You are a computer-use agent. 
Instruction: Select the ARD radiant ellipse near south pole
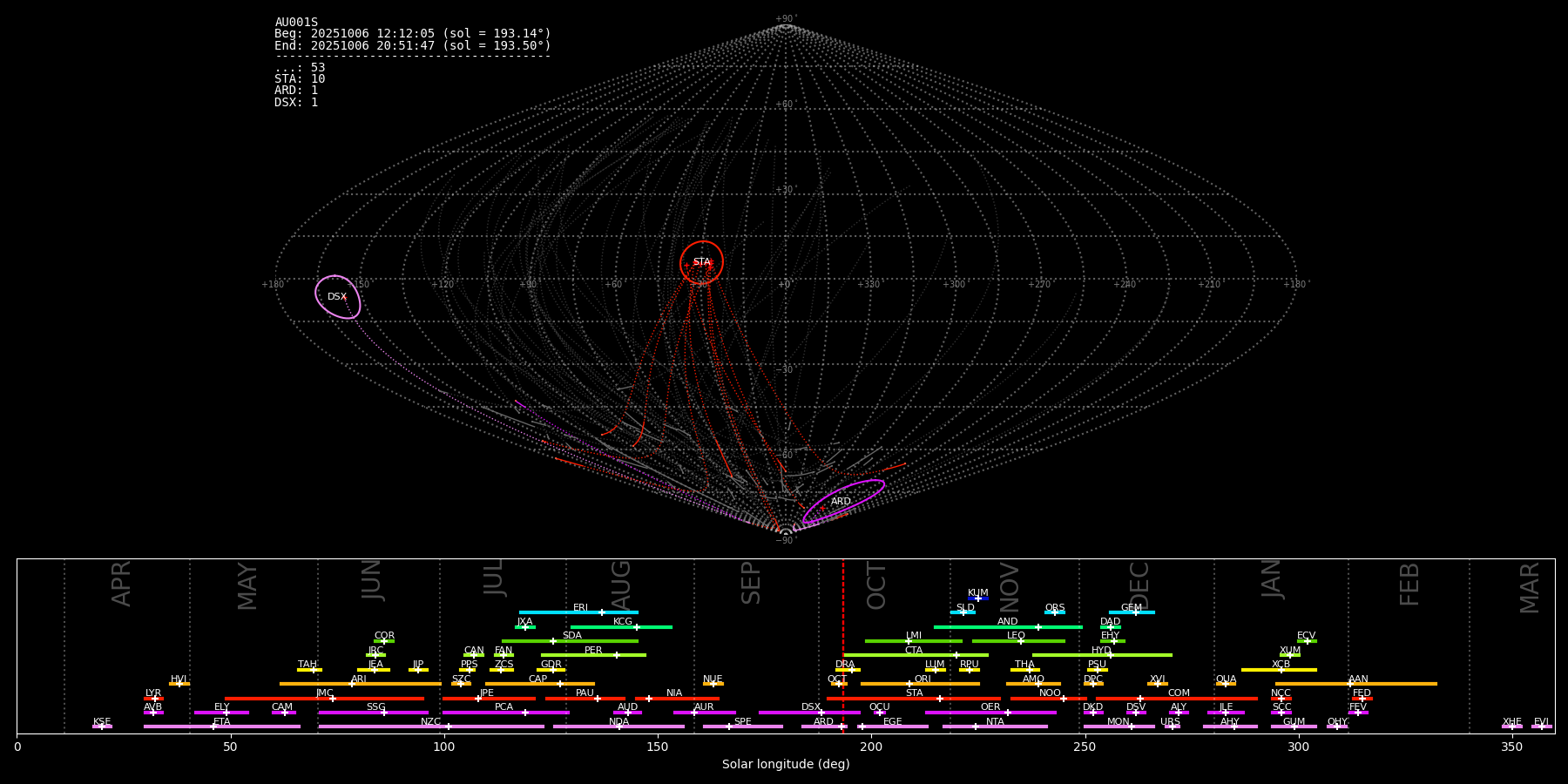pos(841,501)
